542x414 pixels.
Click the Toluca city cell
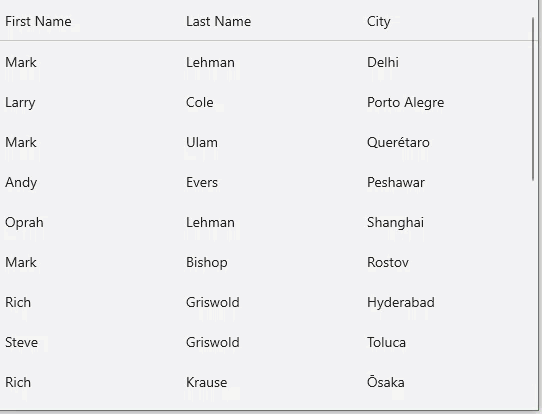tap(386, 342)
